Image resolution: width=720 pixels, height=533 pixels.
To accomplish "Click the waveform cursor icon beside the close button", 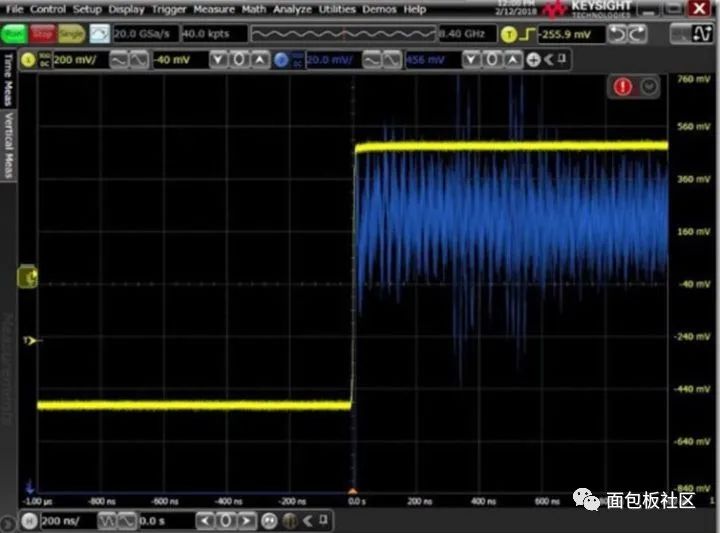I will 702,34.
